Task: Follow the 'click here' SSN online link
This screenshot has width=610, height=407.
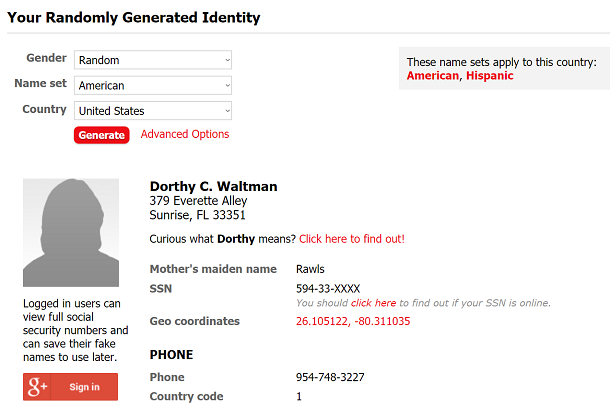Action: (373, 303)
